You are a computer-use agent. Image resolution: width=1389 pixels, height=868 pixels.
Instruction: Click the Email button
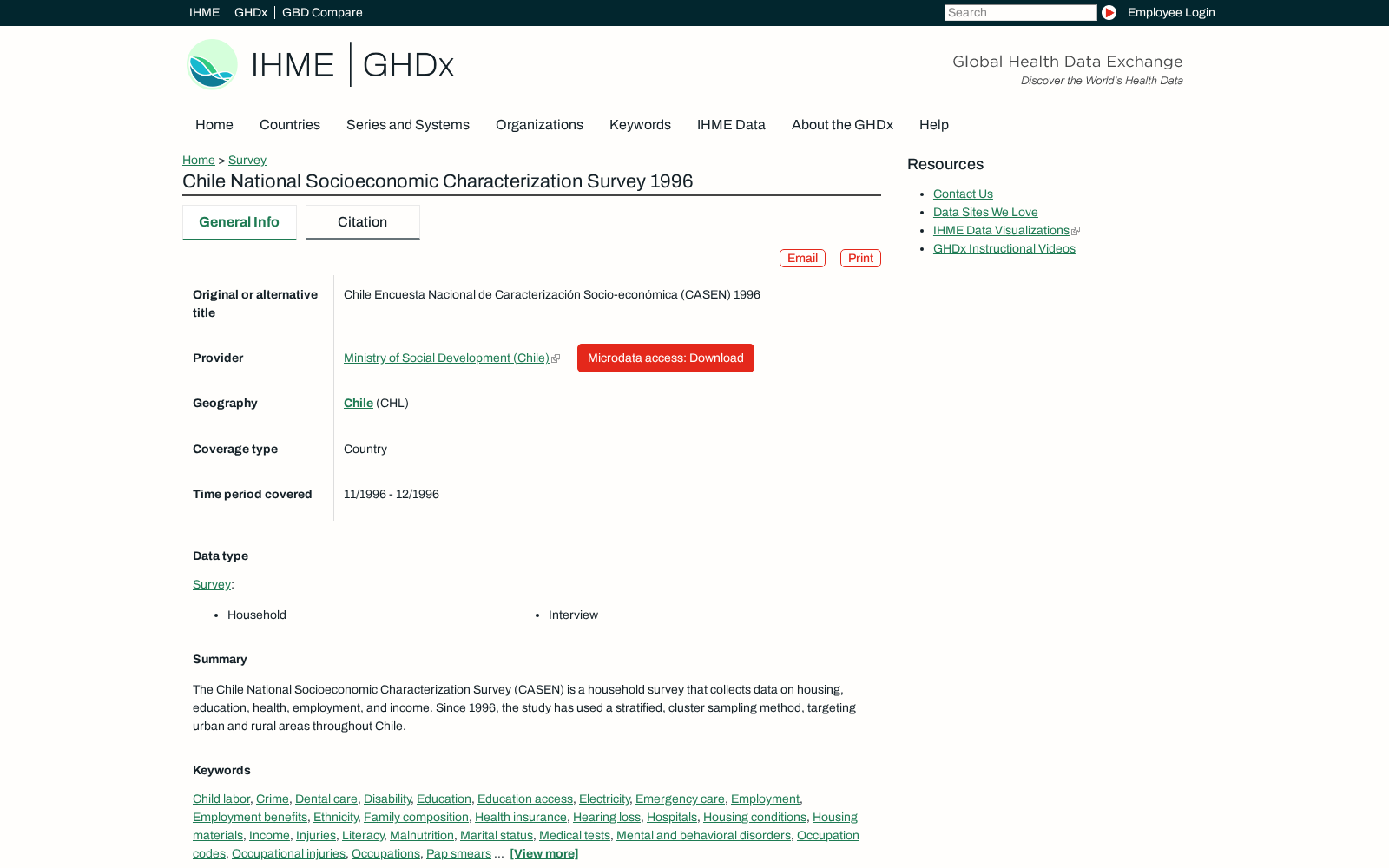(802, 258)
